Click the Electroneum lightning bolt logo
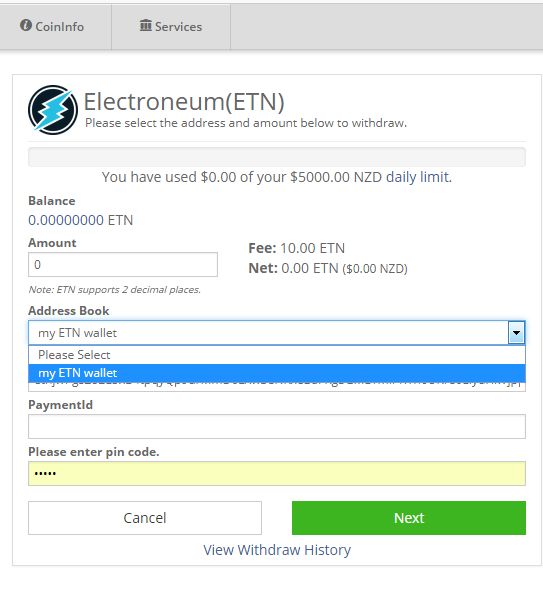The height and width of the screenshot is (597, 543). pyautogui.click(x=53, y=110)
